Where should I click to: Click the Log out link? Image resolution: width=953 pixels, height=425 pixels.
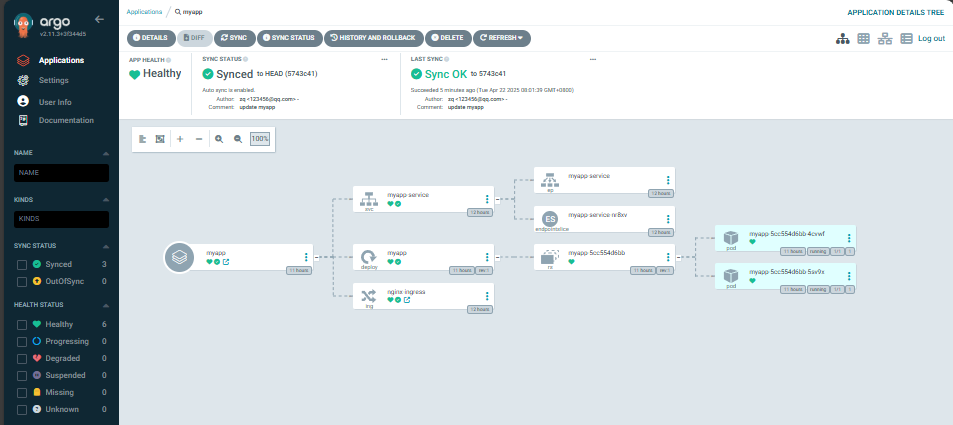pyautogui.click(x=931, y=38)
